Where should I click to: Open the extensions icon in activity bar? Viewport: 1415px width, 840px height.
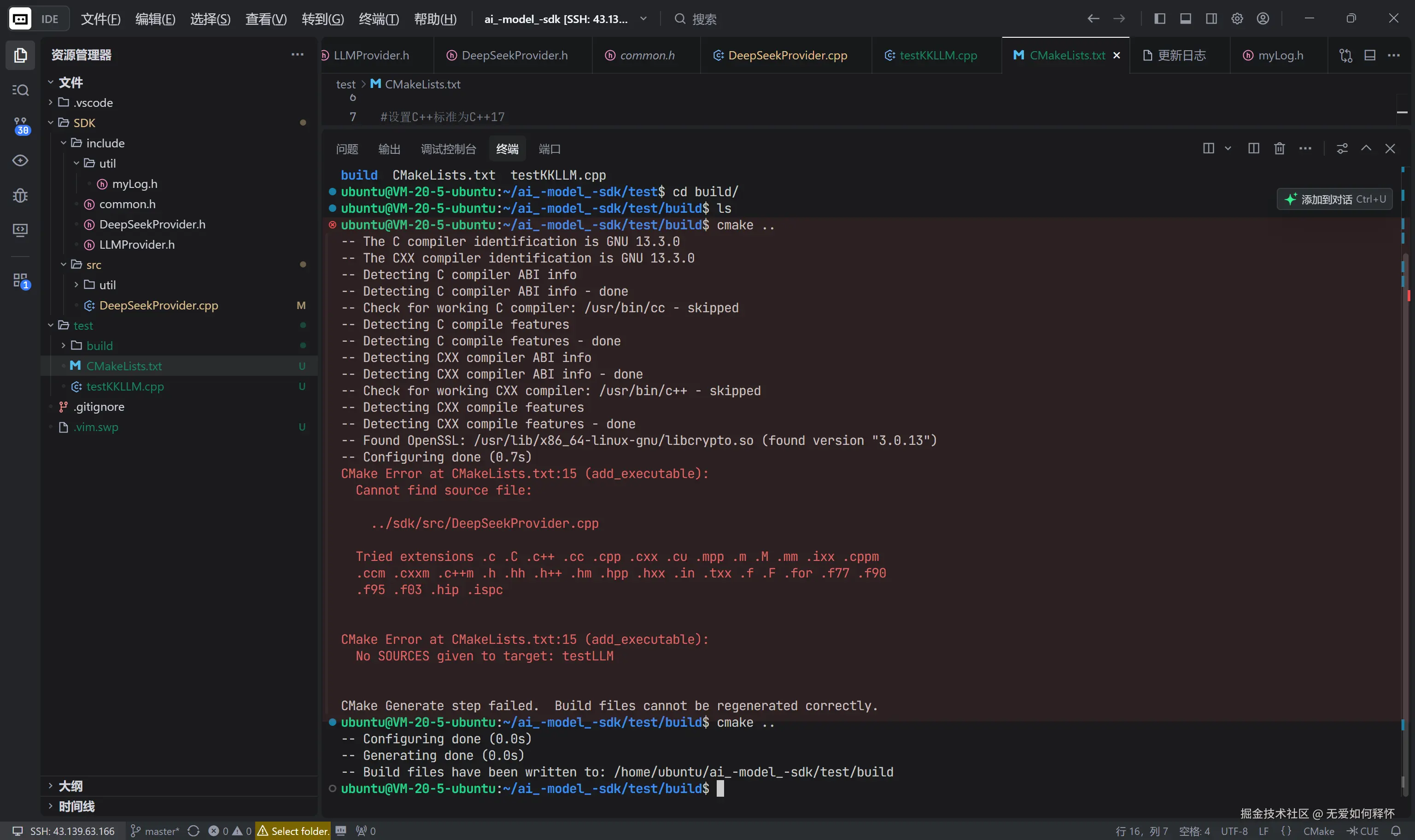click(x=20, y=280)
